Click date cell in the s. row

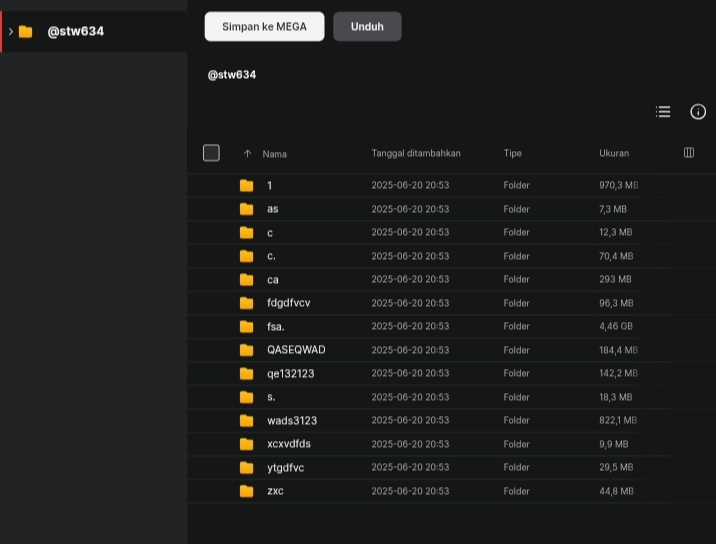(410, 397)
